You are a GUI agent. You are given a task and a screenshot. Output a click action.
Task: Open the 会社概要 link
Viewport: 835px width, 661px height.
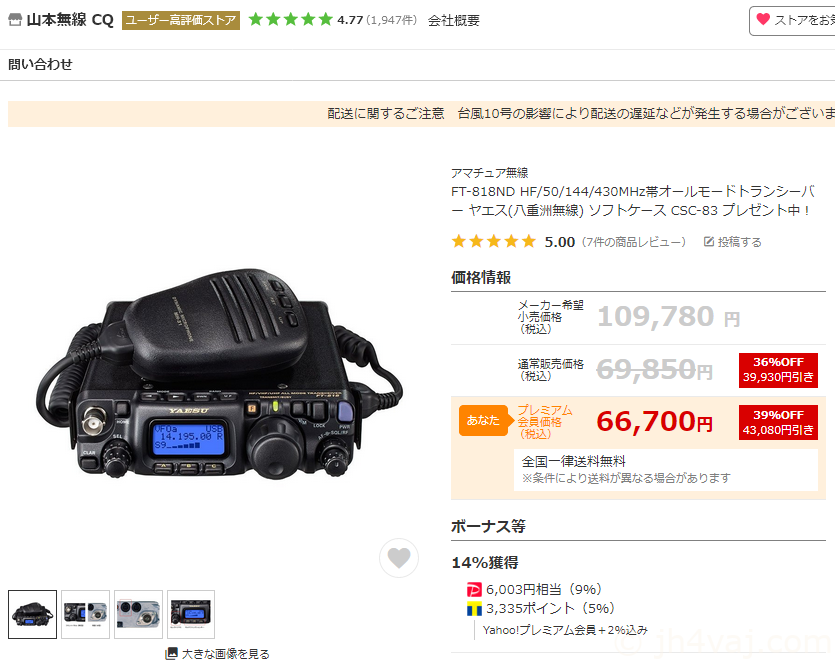click(454, 20)
